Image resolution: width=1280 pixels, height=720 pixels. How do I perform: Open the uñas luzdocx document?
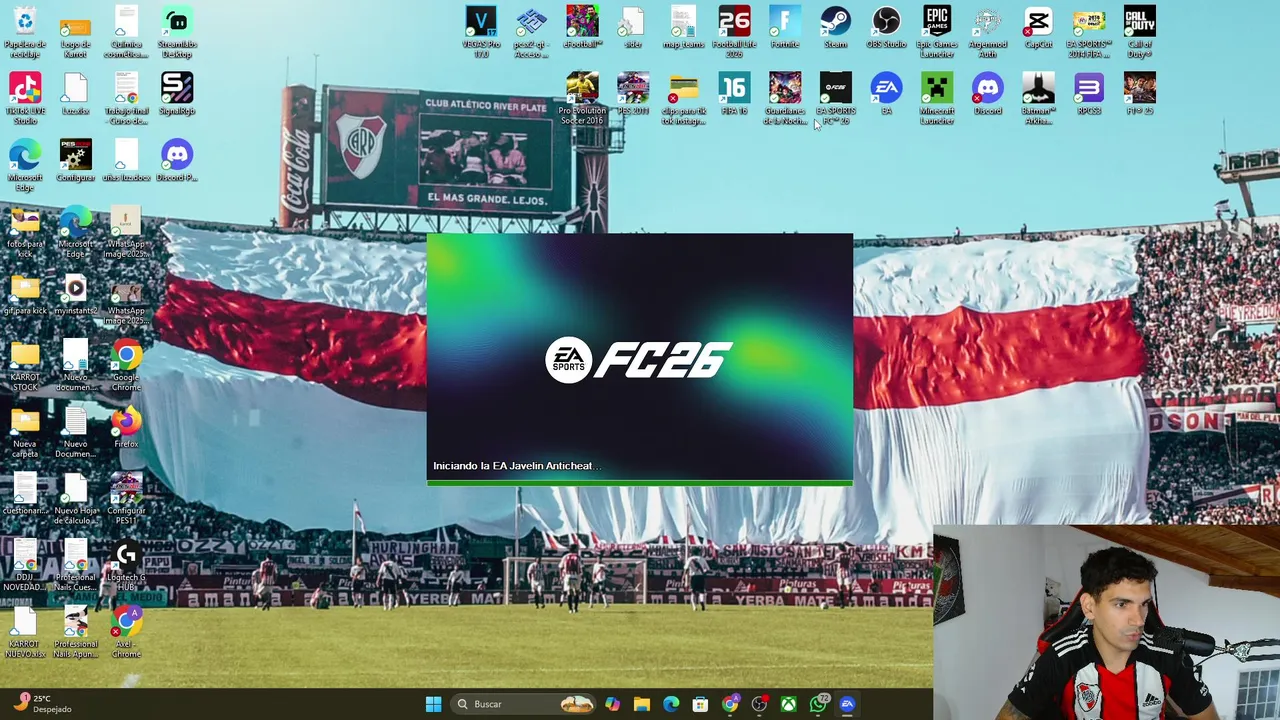(126, 161)
